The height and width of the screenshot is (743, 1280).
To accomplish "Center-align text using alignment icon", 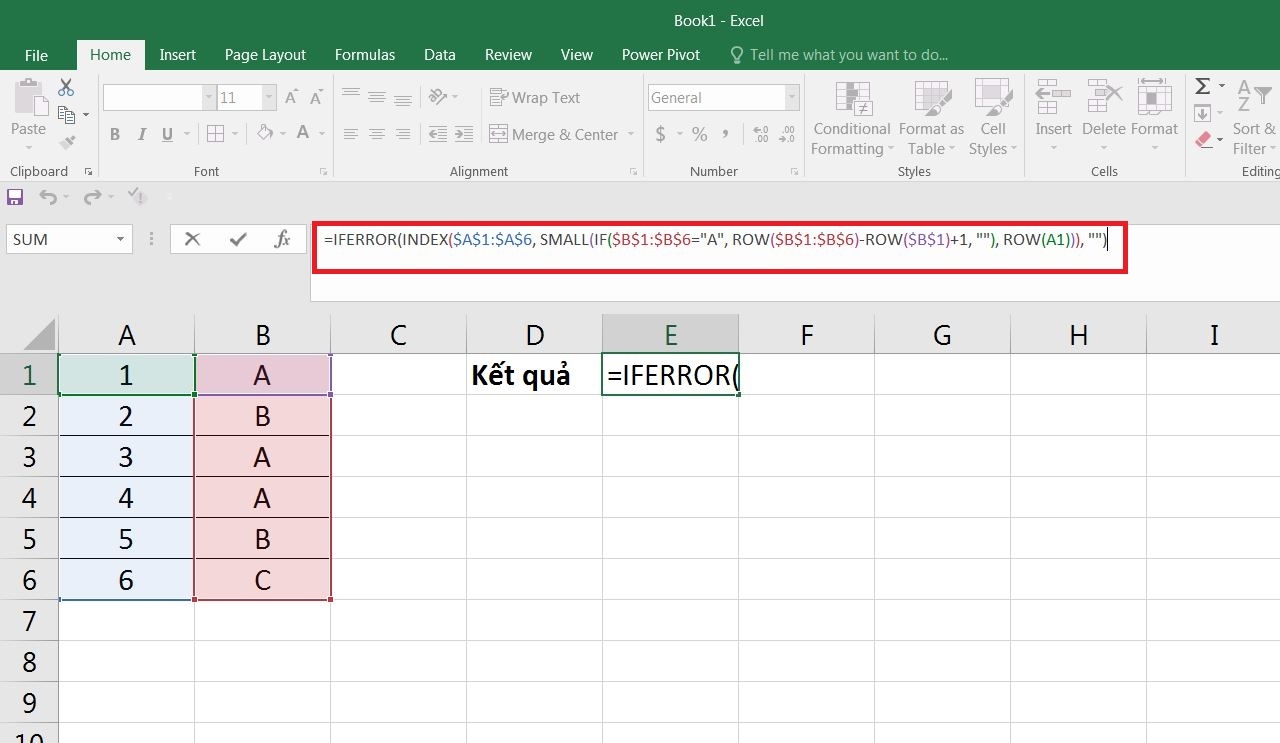I will click(376, 134).
